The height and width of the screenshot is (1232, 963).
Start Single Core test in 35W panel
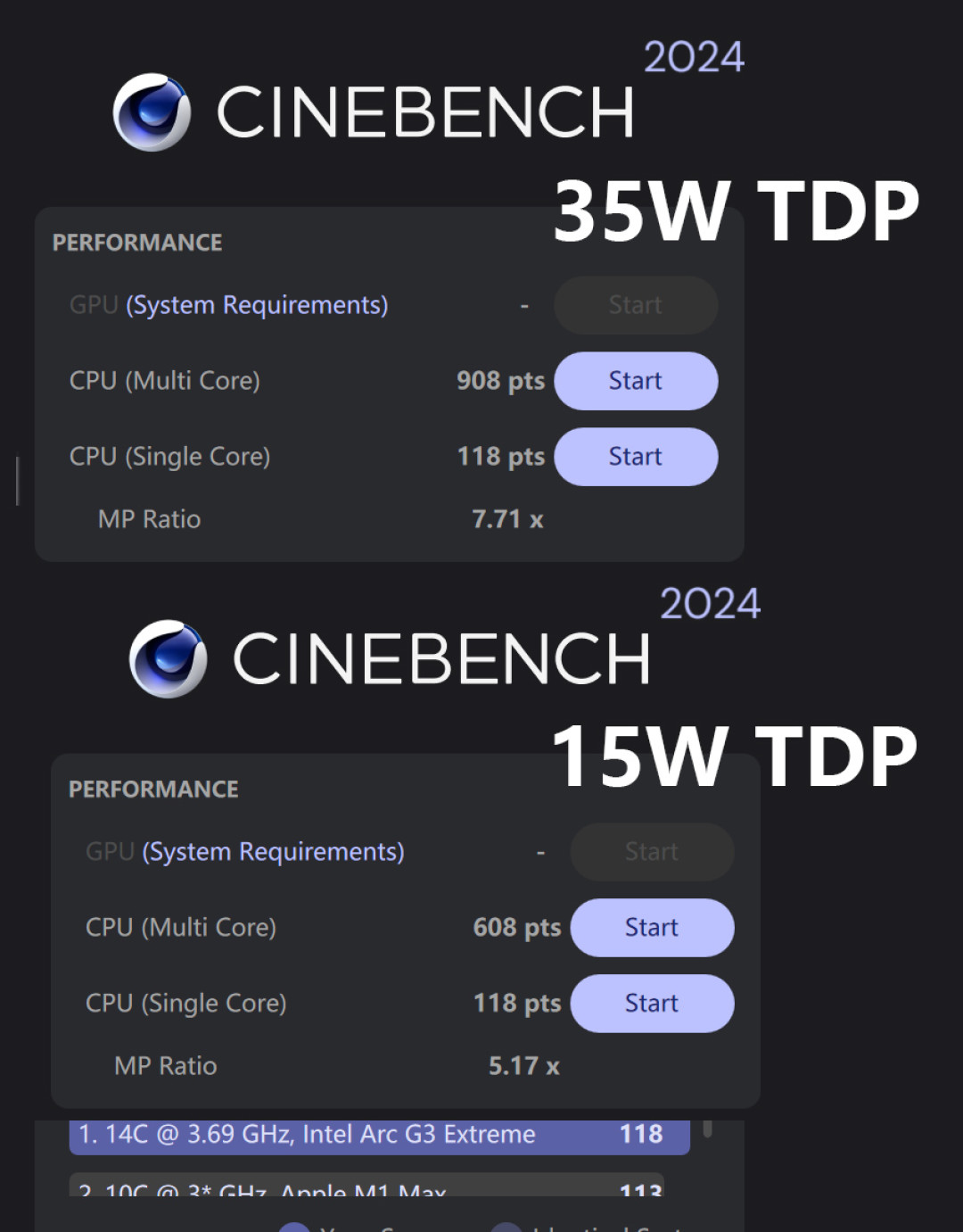pyautogui.click(x=636, y=457)
